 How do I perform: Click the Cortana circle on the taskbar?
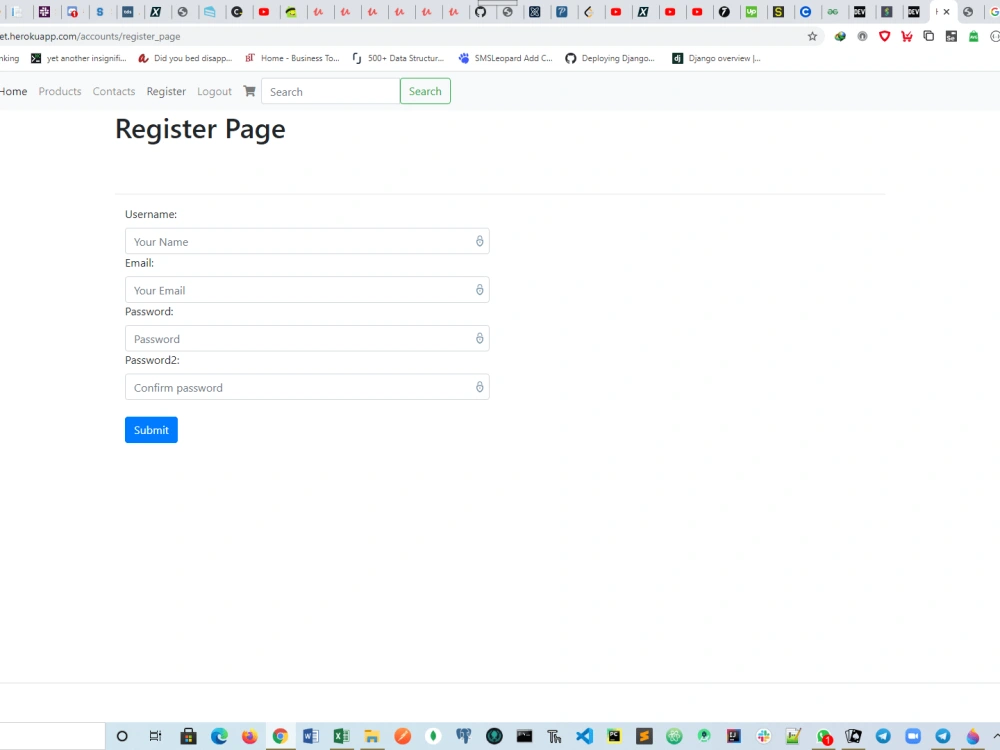(x=122, y=736)
